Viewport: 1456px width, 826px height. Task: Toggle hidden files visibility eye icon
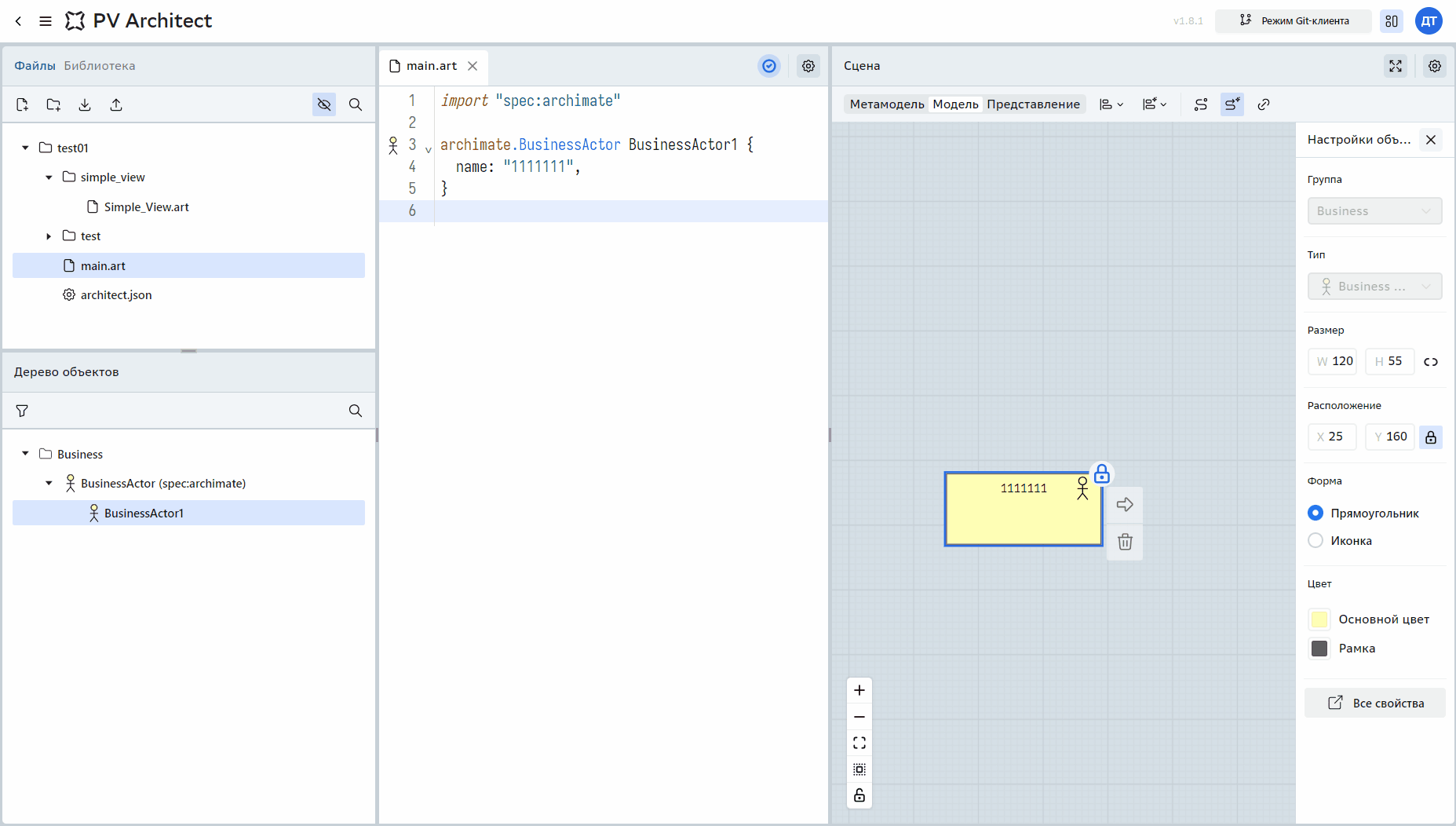point(324,104)
